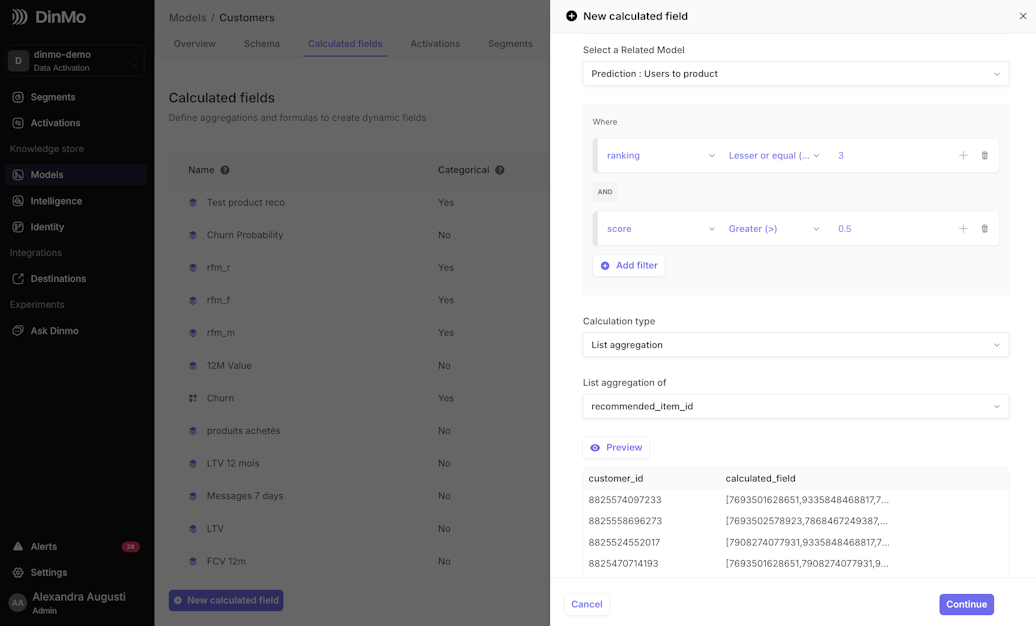The image size is (1036, 626).
Task: Open the Alerts bell in sidebar
Action: pos(18,547)
